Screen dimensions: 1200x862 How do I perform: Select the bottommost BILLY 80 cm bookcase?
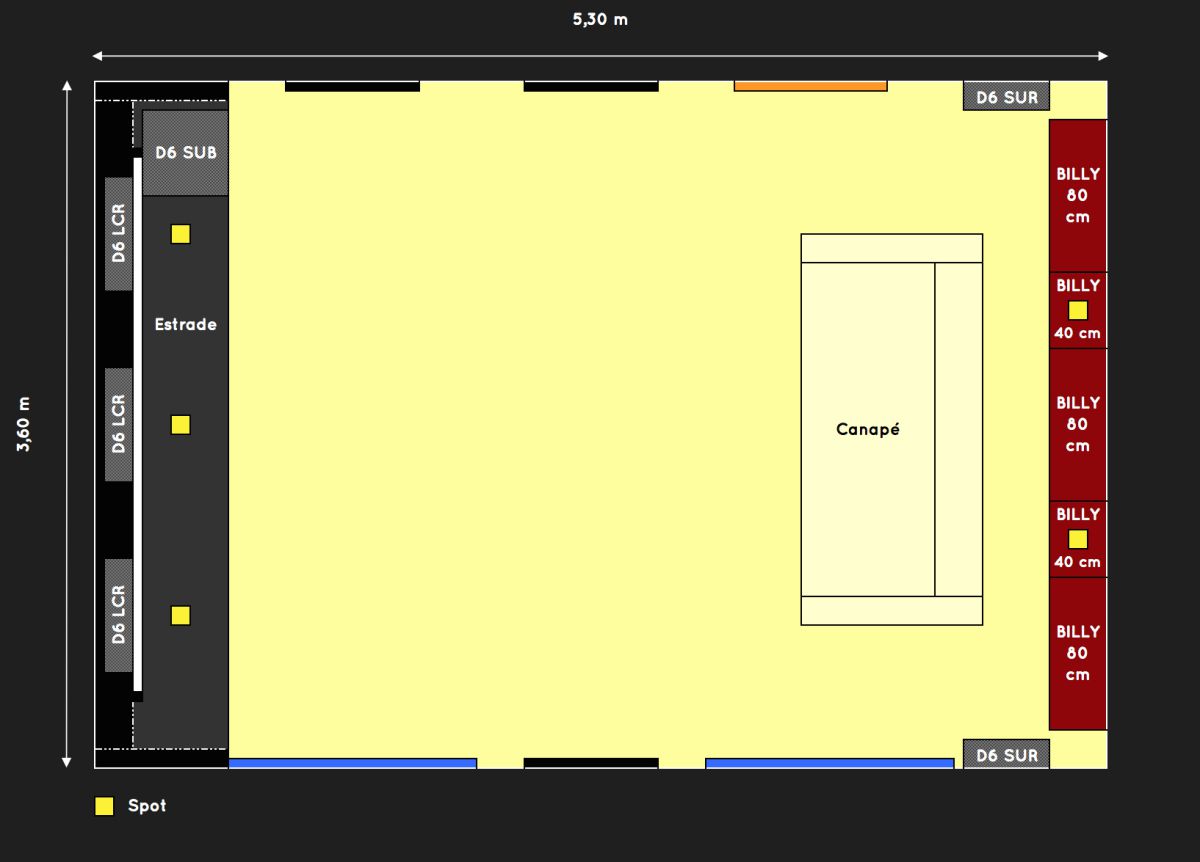tap(1077, 653)
